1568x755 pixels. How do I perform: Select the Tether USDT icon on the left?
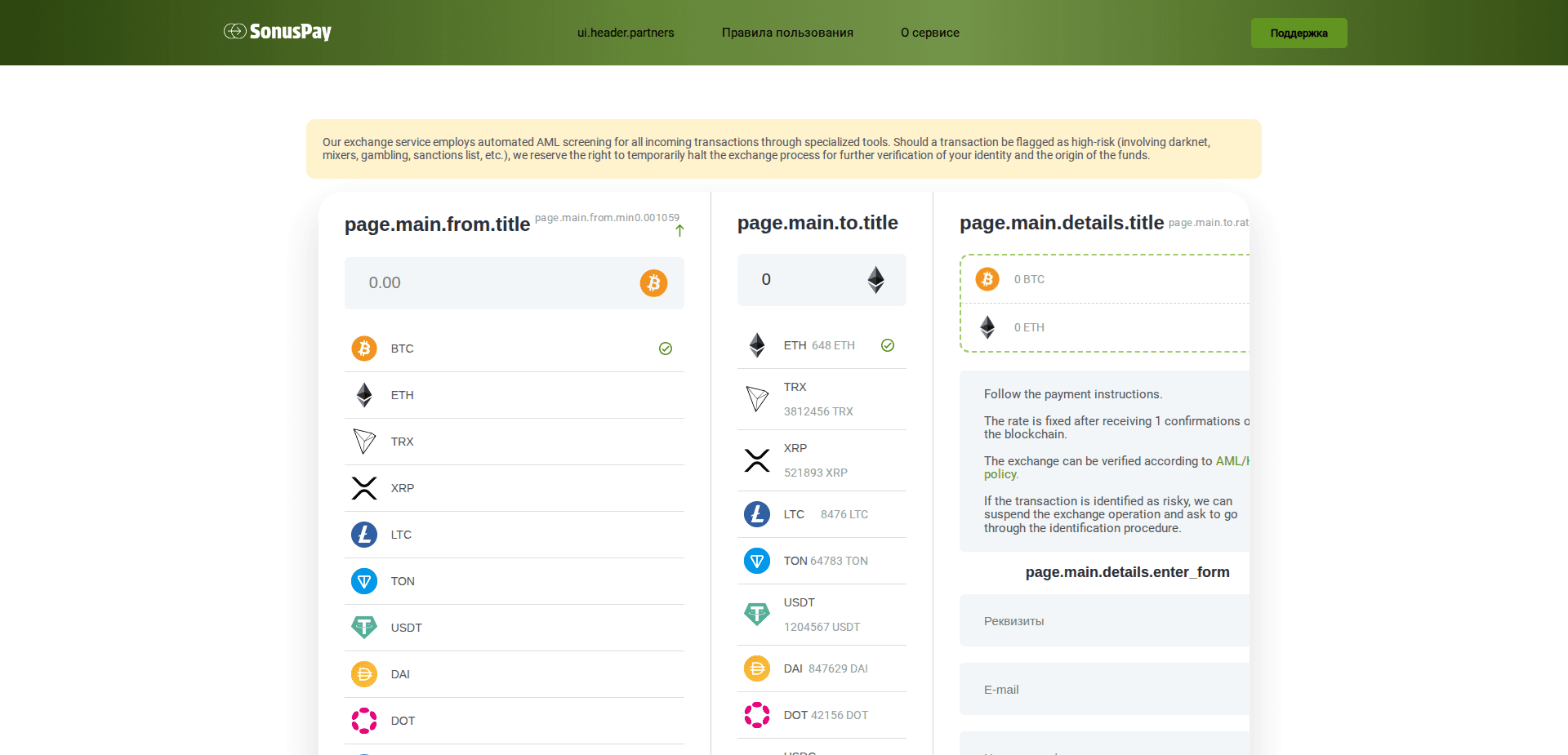(x=363, y=627)
